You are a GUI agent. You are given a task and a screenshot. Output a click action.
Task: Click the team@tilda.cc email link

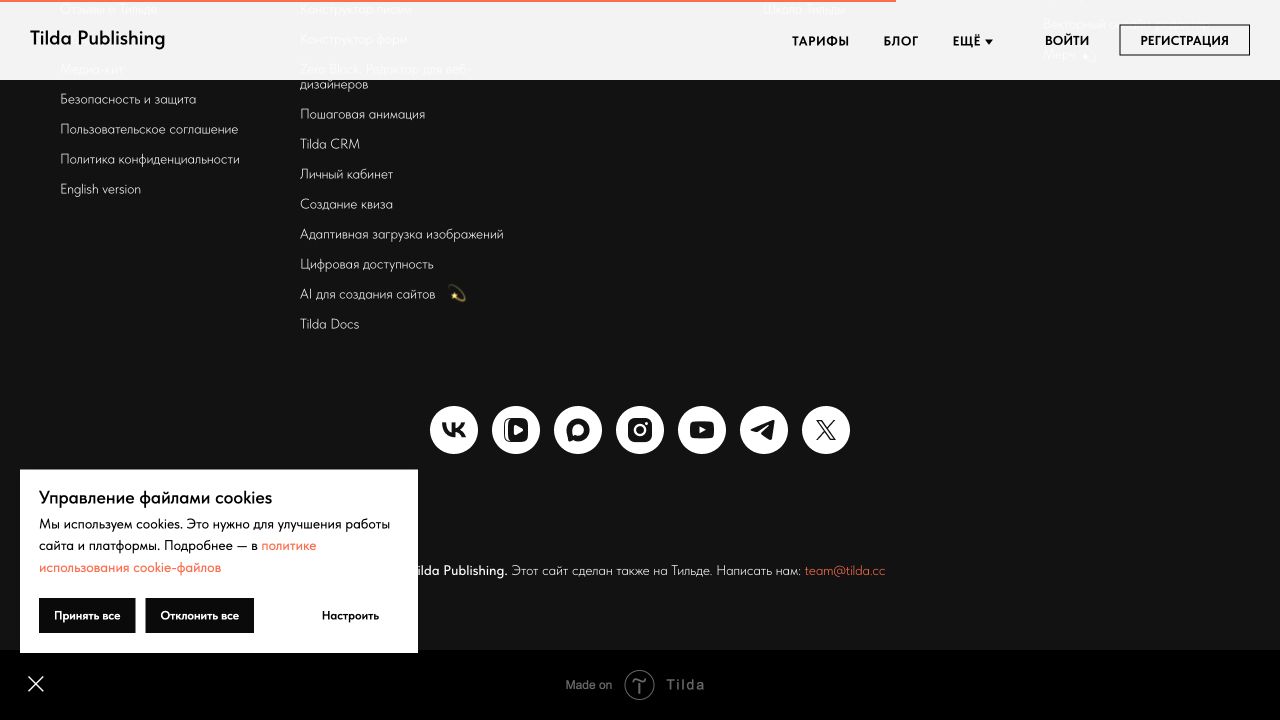[x=845, y=570]
